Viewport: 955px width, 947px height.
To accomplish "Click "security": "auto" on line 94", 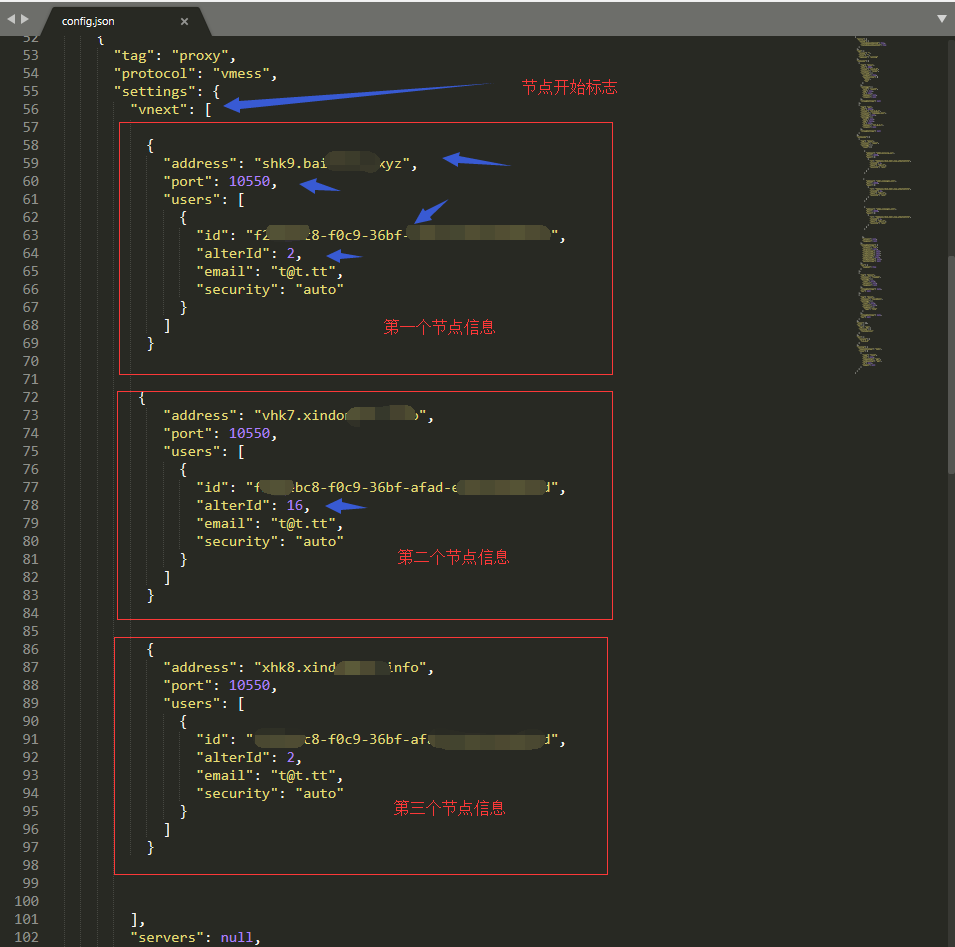I will pyautogui.click(x=270, y=794).
